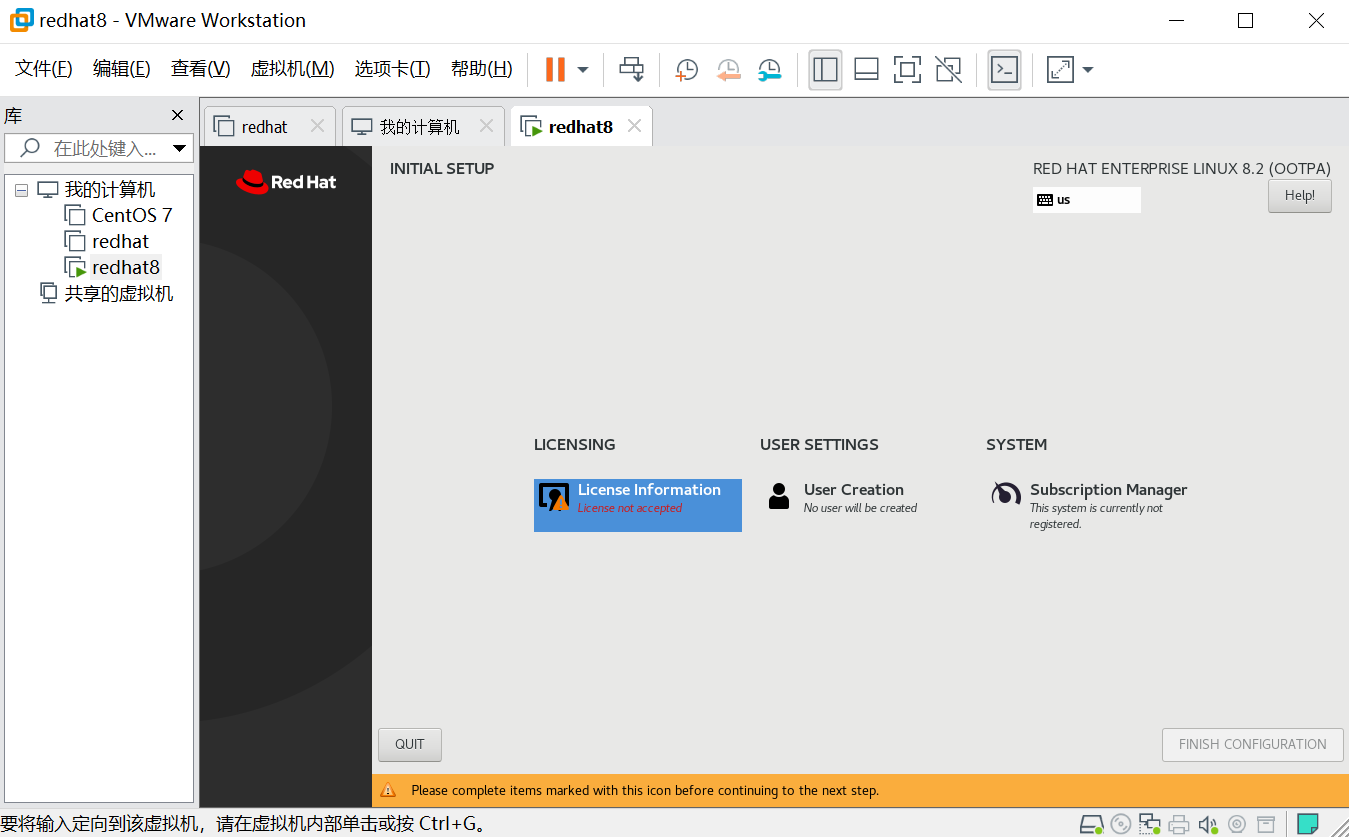Click the network adapter status icon

click(x=1150, y=824)
